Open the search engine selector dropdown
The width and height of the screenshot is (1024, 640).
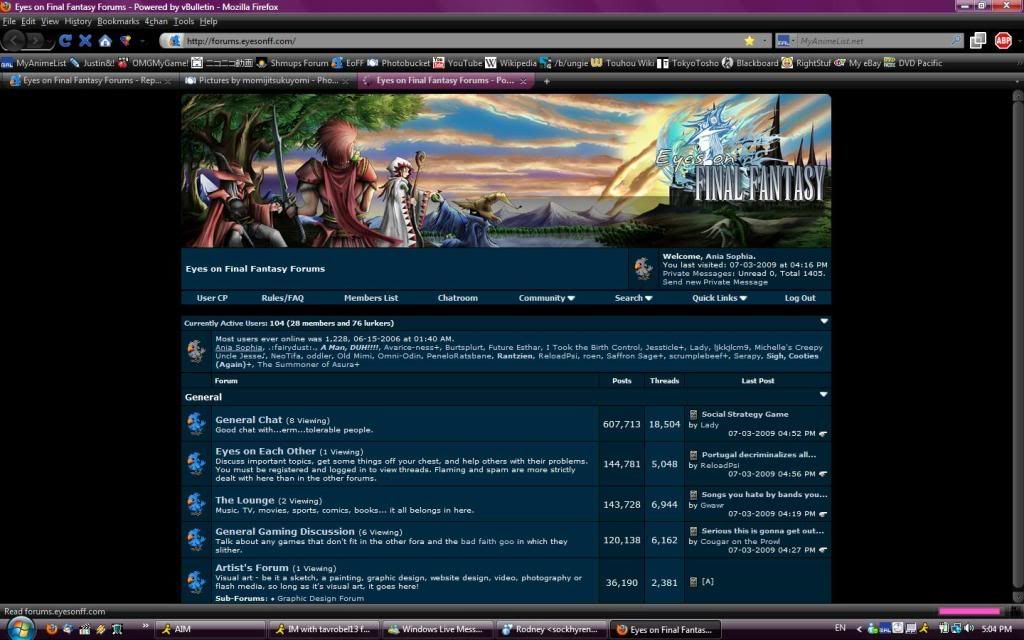[786, 40]
